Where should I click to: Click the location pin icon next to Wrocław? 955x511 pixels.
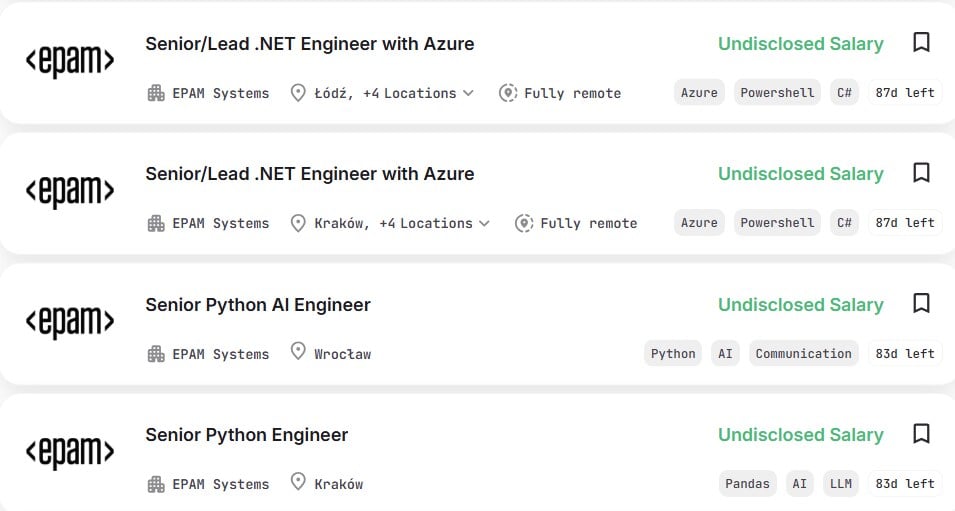pyautogui.click(x=298, y=351)
